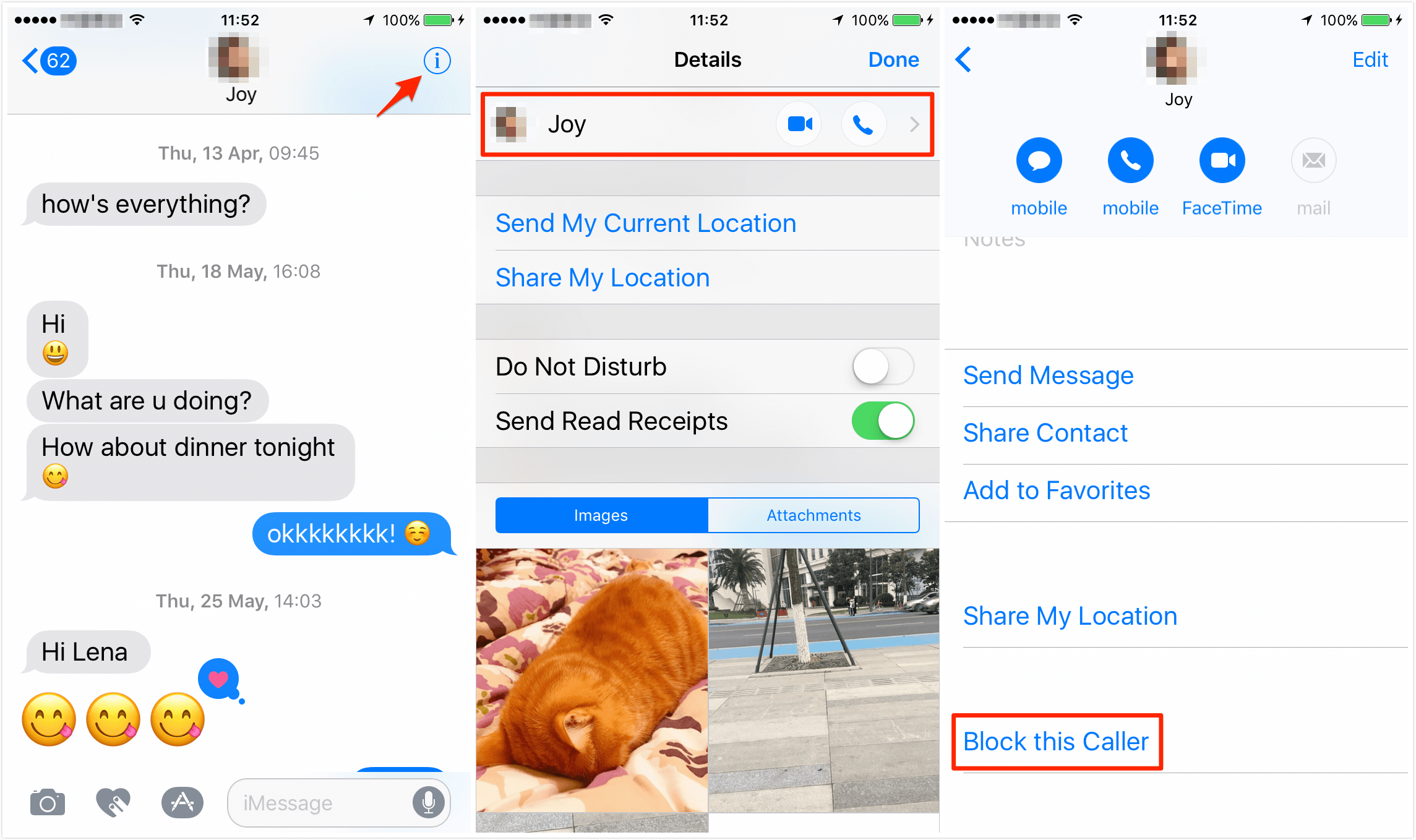The image size is (1416, 840).
Task: Select the Images tab in Details
Action: click(601, 514)
